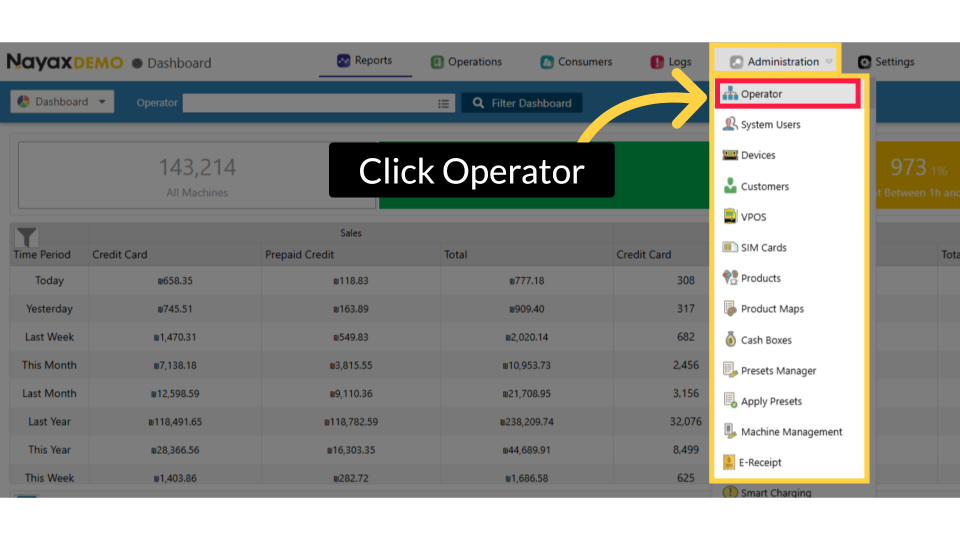Click the Products icon
Image resolution: width=960 pixels, height=540 pixels.
(x=730, y=278)
